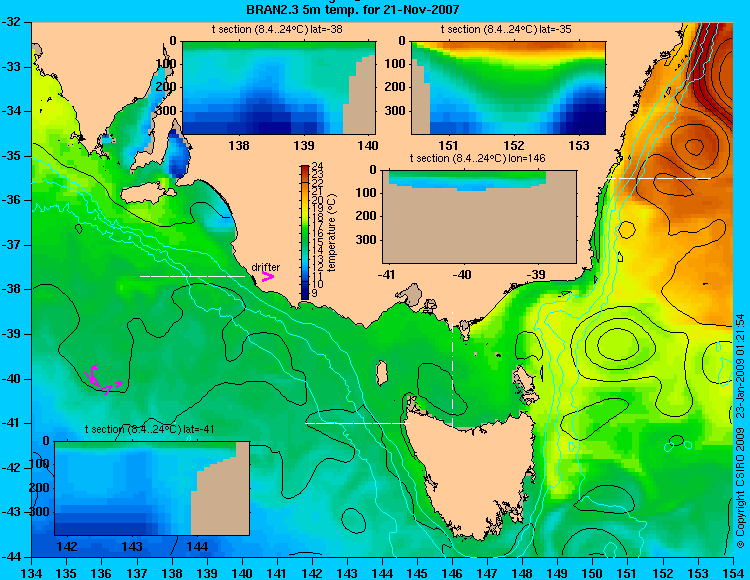Click the '-41' latitude axis label on the left axis

tap(11, 423)
